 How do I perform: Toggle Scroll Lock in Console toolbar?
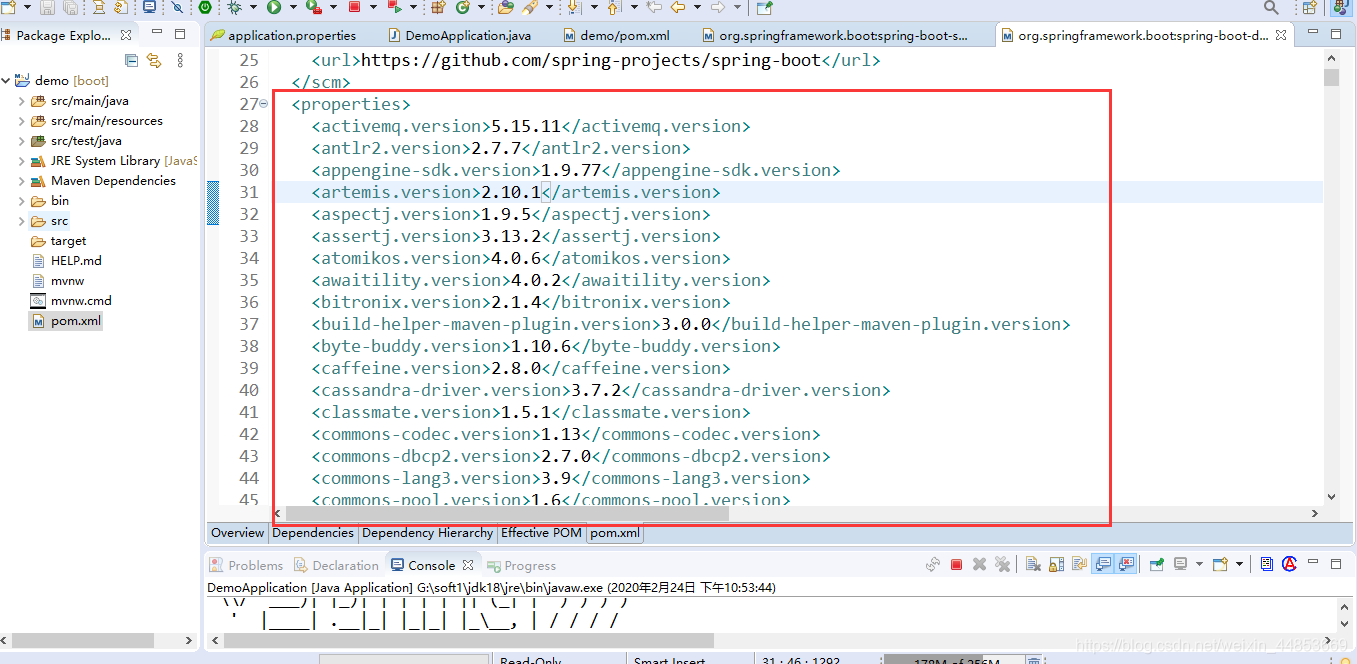[x=1057, y=564]
